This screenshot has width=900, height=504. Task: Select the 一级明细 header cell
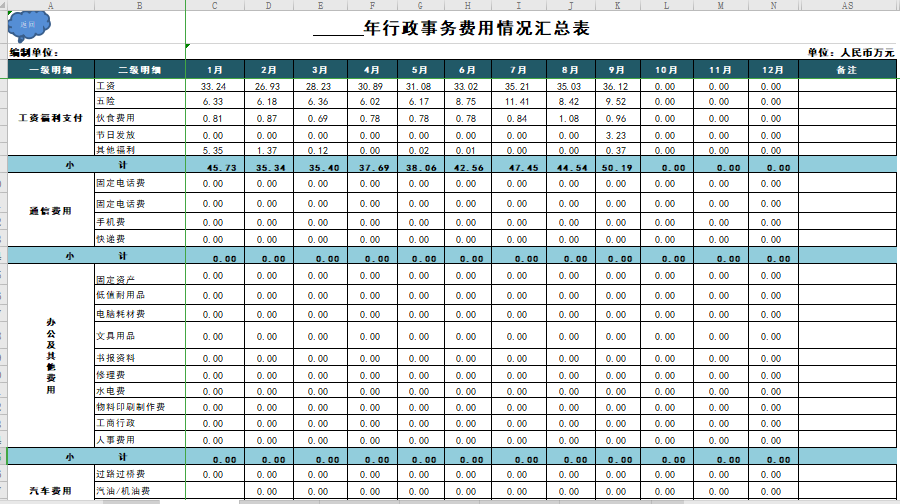click(51, 69)
